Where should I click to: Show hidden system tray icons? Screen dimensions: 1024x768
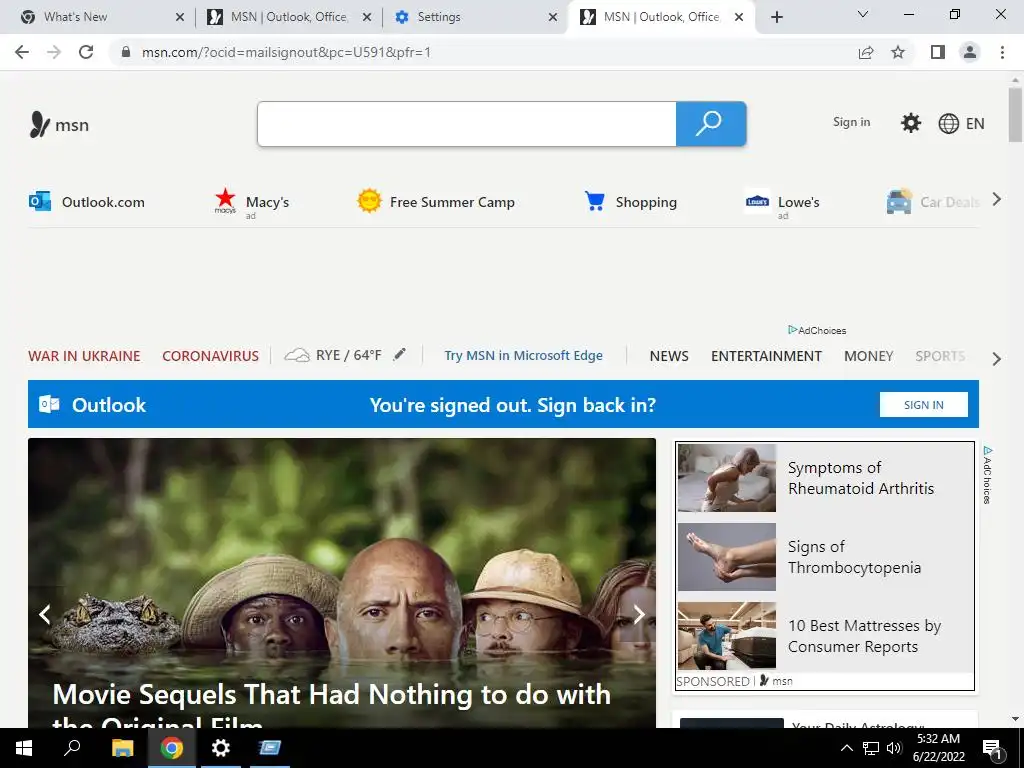[846, 748]
